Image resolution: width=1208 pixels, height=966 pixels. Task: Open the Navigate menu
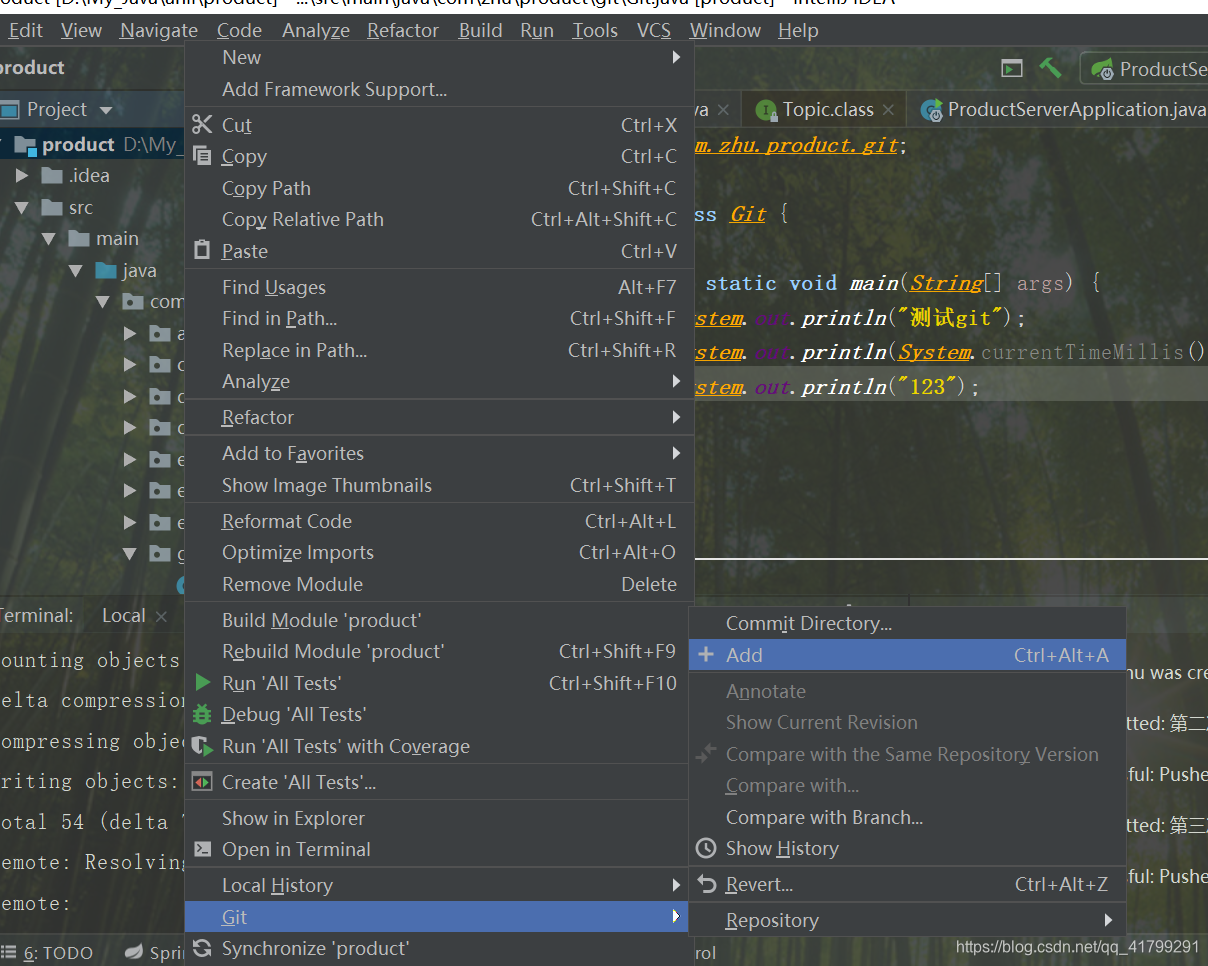[x=159, y=30]
